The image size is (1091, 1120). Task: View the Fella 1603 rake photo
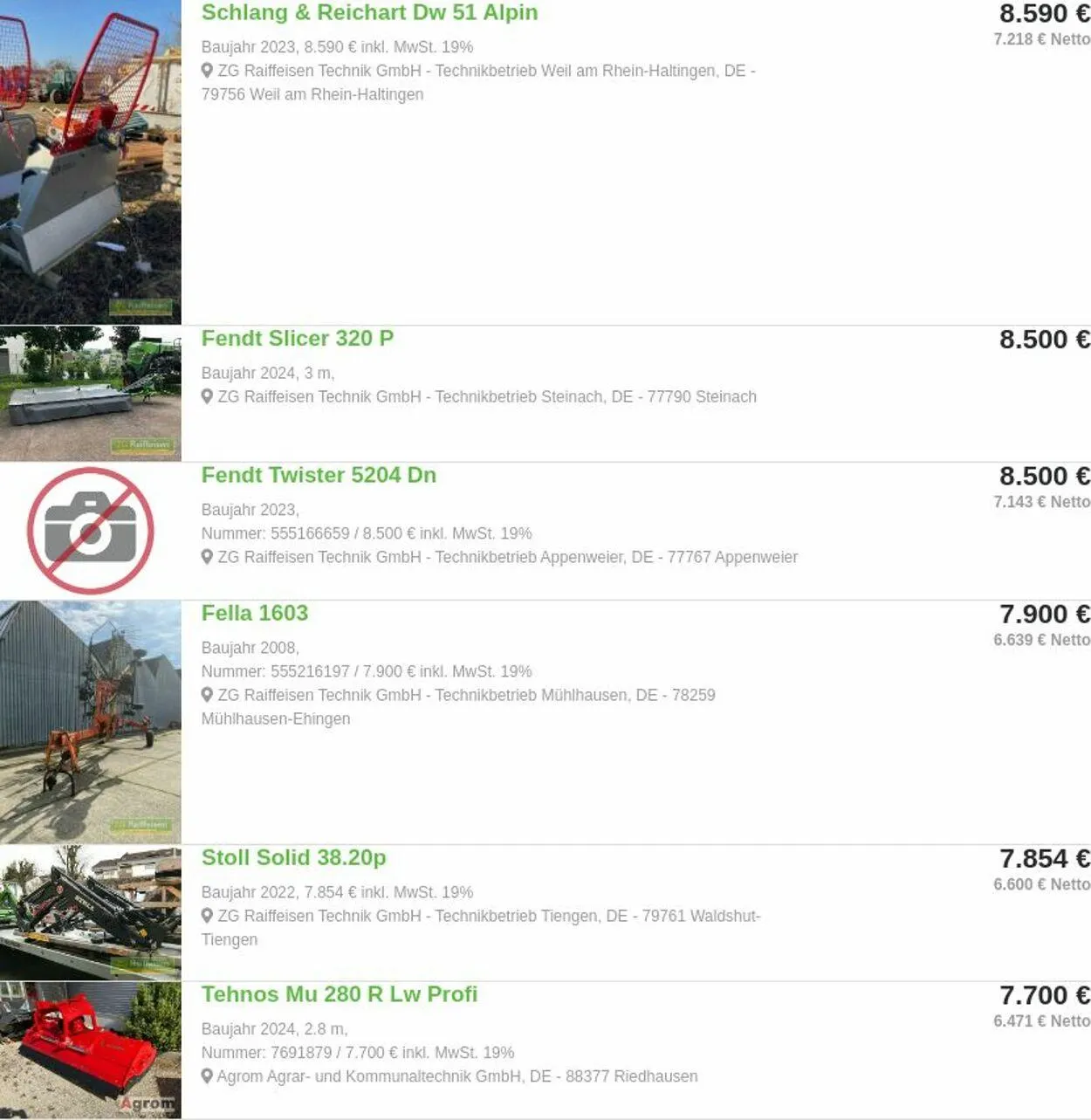point(91,722)
